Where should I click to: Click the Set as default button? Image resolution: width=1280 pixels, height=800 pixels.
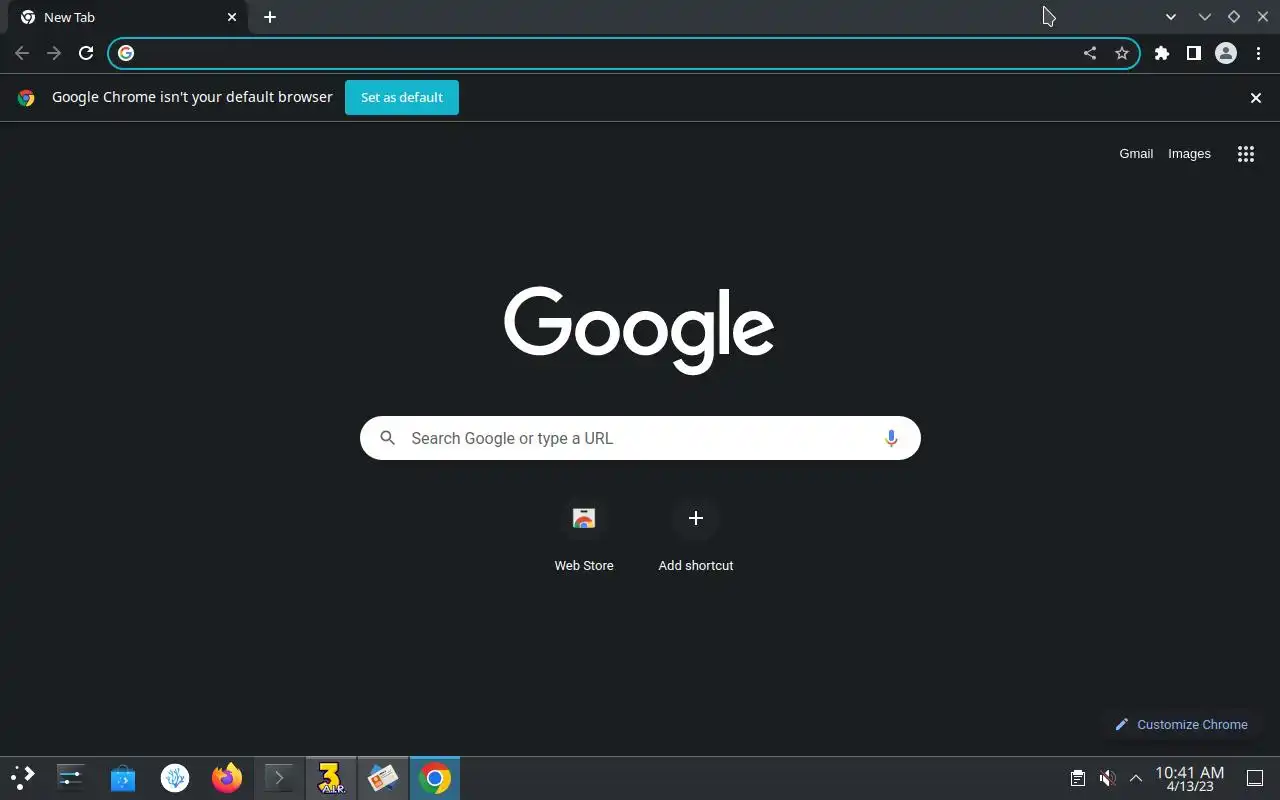(402, 97)
